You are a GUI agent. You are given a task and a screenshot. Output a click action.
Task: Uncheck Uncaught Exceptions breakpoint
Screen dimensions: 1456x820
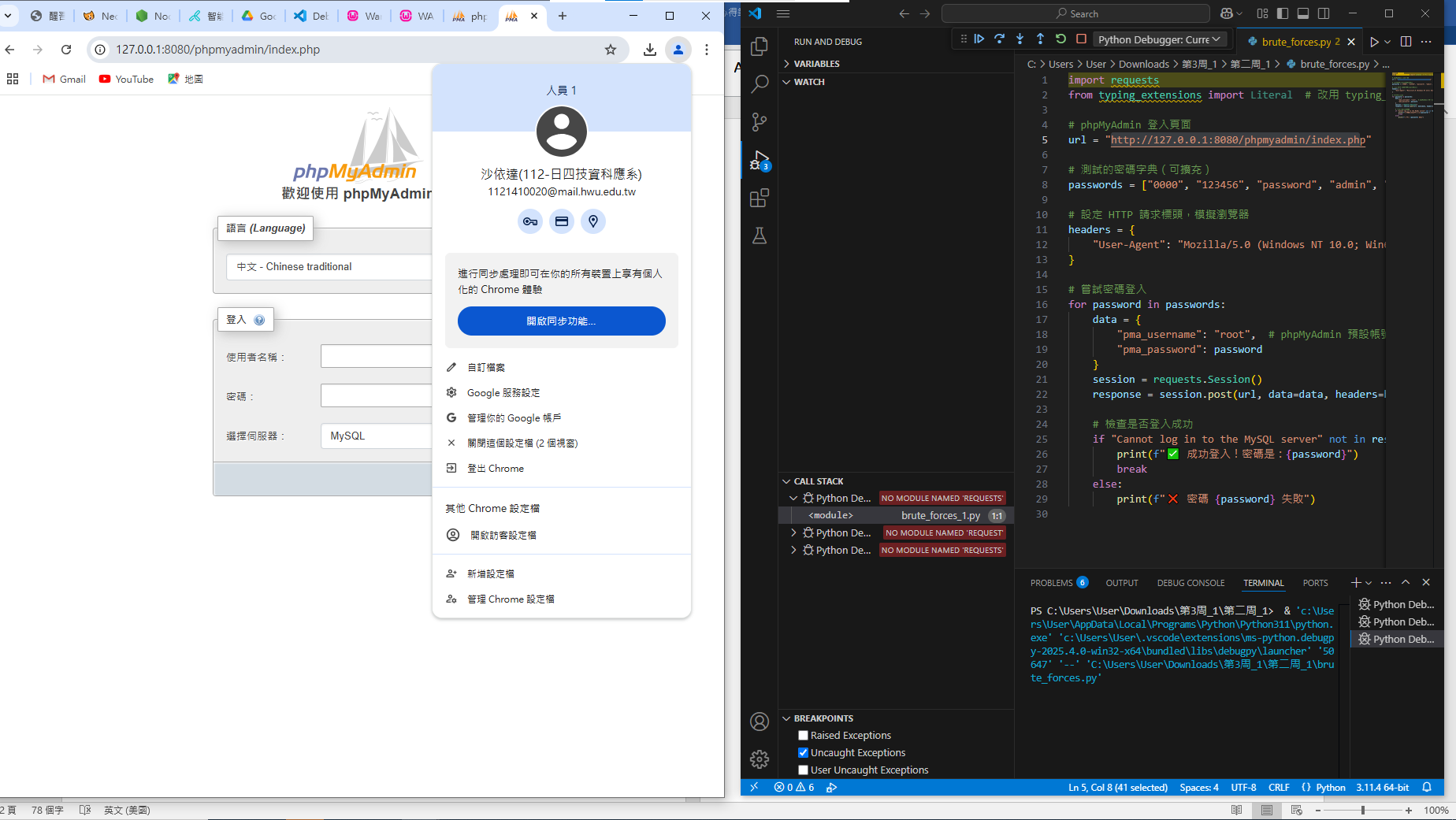coord(803,753)
